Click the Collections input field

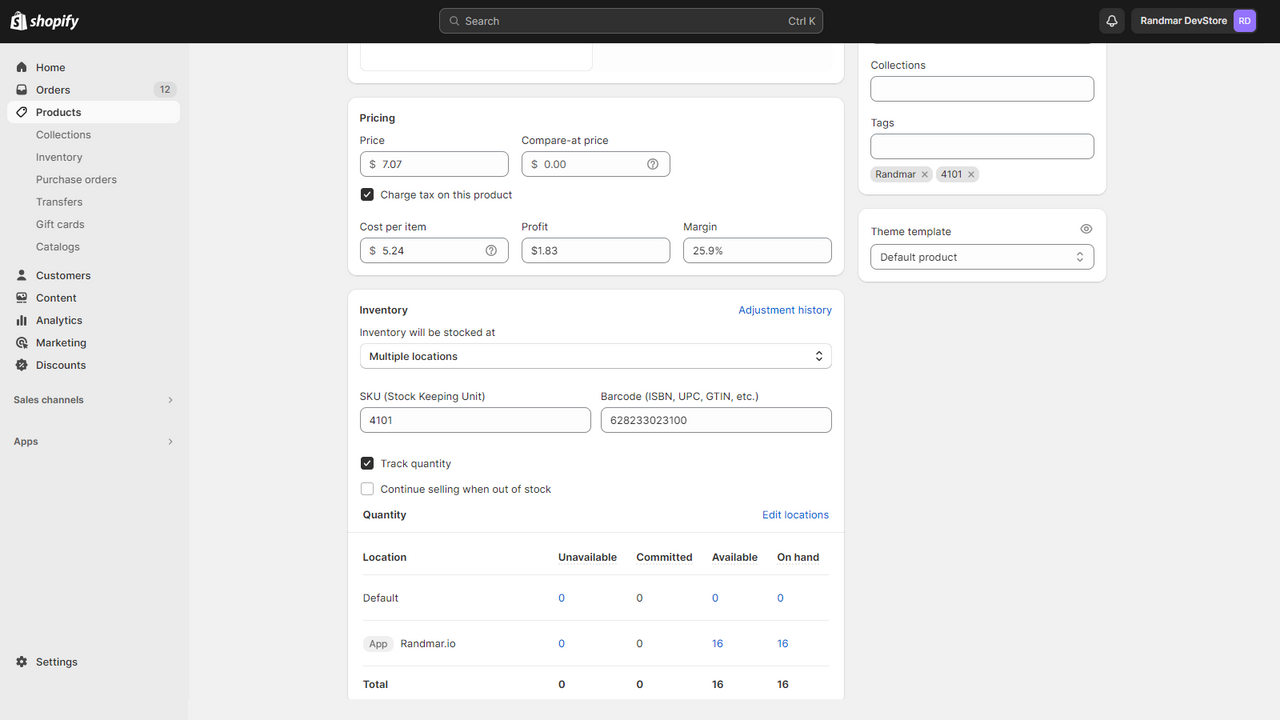point(982,89)
